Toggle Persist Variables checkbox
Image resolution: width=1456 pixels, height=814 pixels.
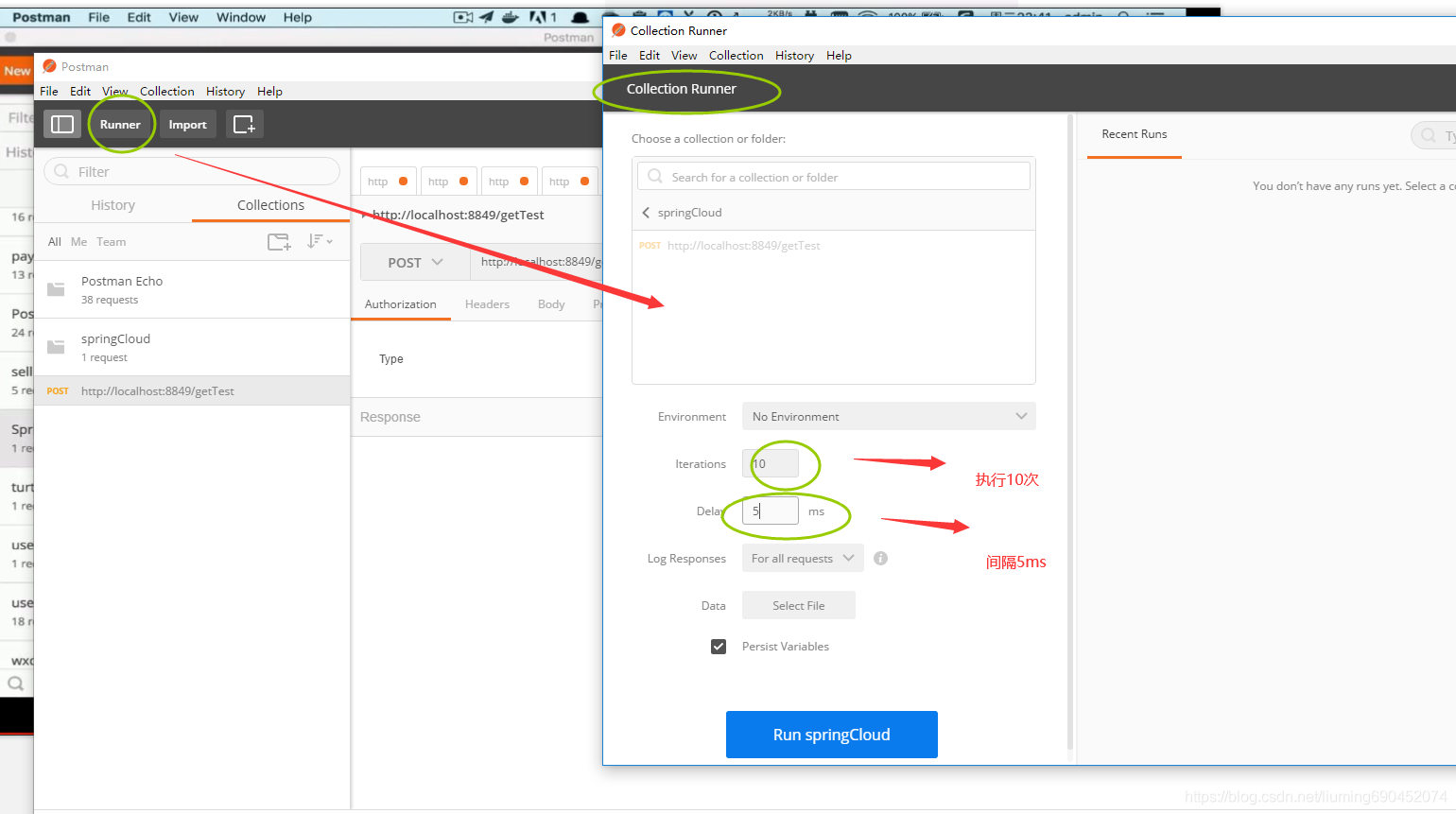tap(719, 647)
